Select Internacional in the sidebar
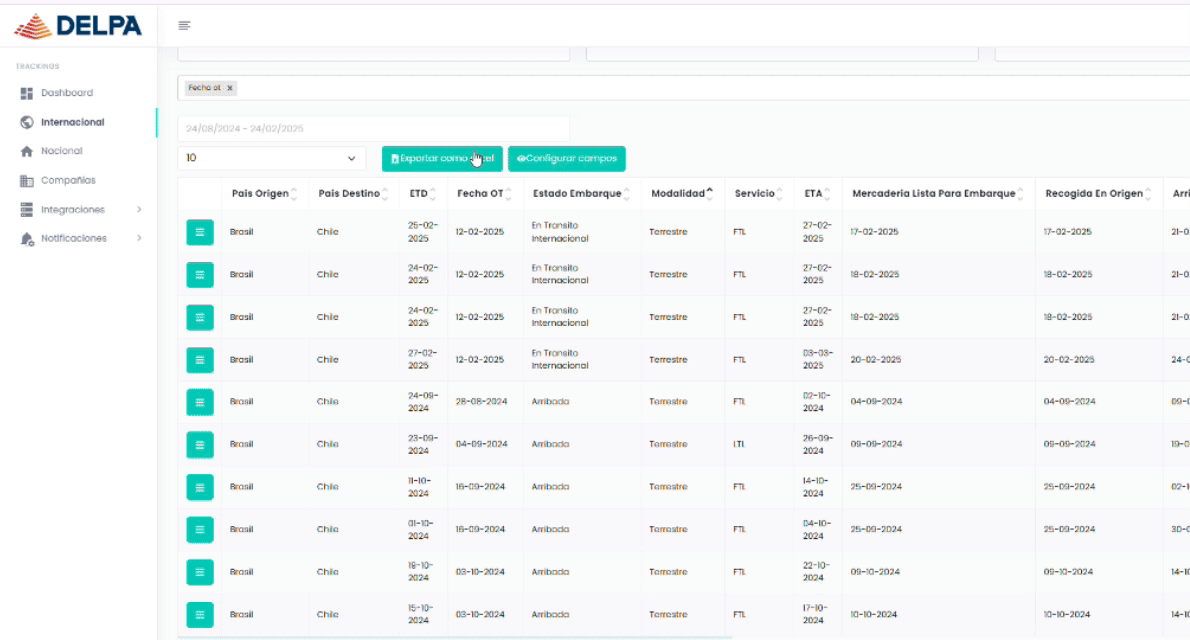The height and width of the screenshot is (640, 1190). pyautogui.click(x=73, y=122)
